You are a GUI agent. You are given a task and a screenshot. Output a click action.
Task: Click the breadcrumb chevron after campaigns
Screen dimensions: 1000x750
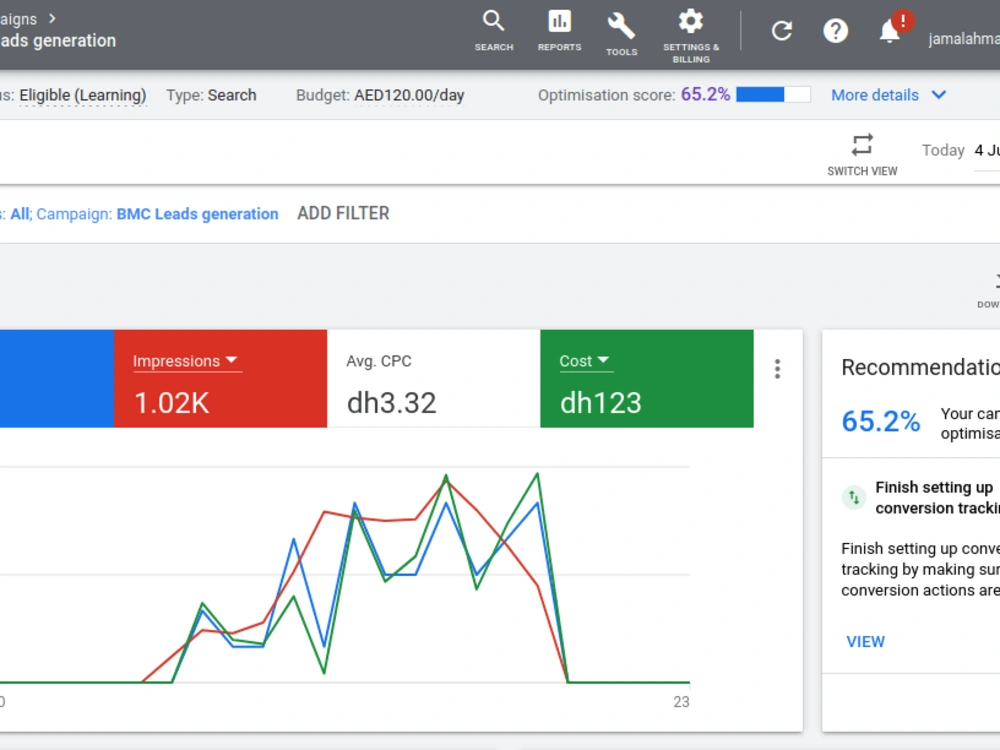point(52,19)
